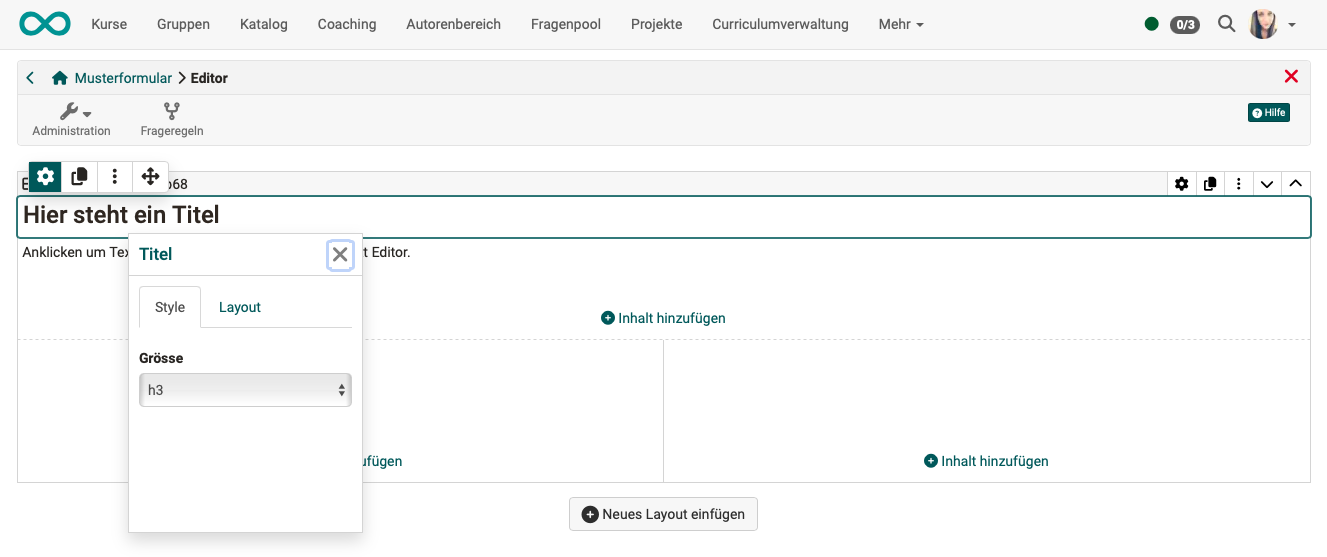Image resolution: width=1327 pixels, height=557 pixels.
Task: Switch to the Layout tab
Action: point(240,307)
